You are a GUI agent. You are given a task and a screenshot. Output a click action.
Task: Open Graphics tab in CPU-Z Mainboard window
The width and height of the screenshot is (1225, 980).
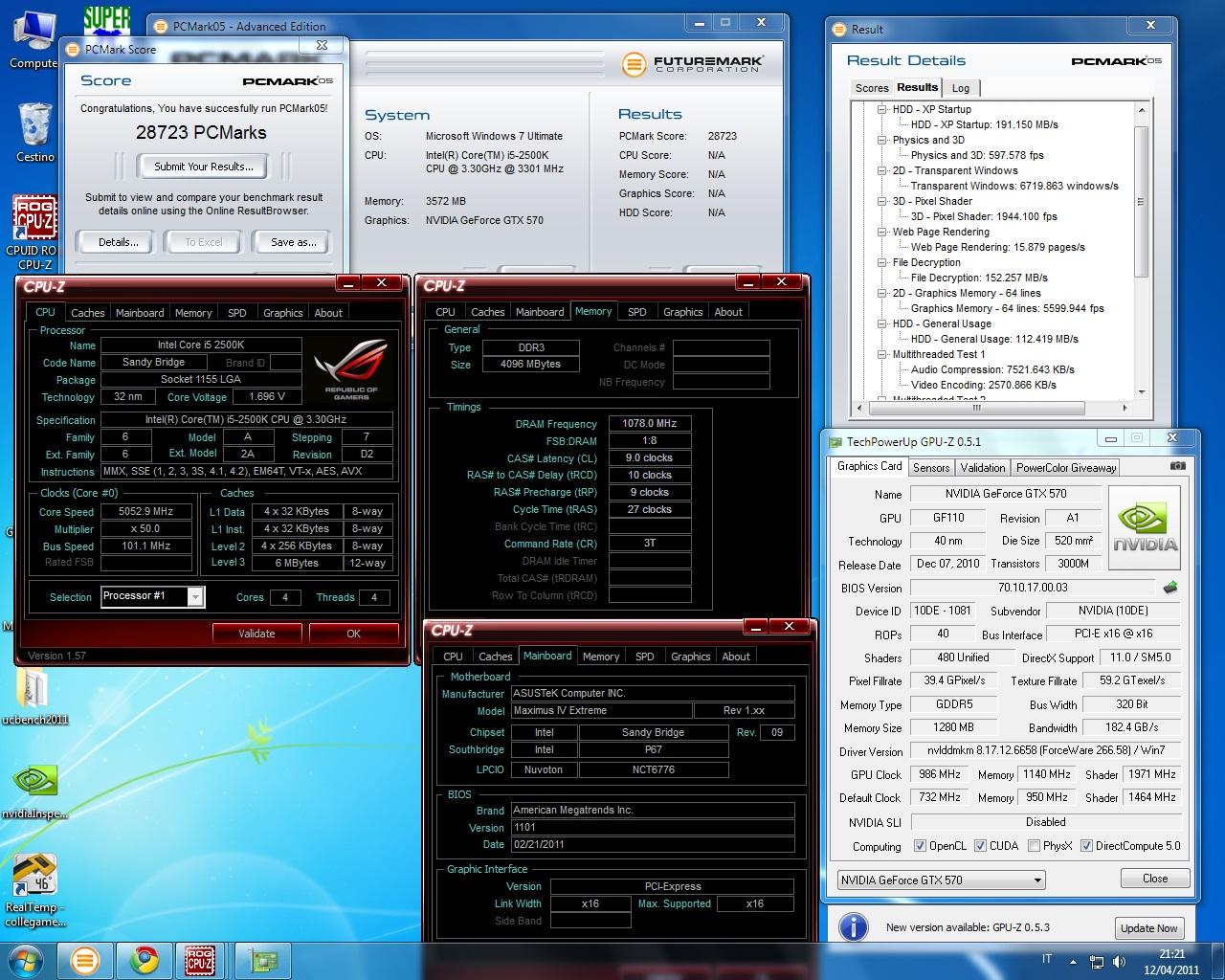(691, 657)
